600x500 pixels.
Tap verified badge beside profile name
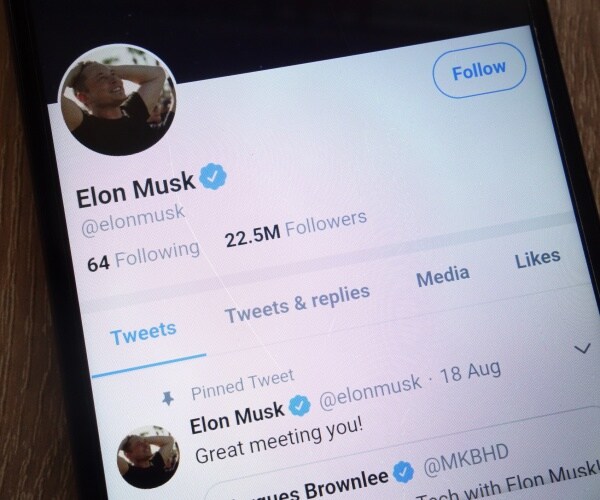(x=213, y=176)
